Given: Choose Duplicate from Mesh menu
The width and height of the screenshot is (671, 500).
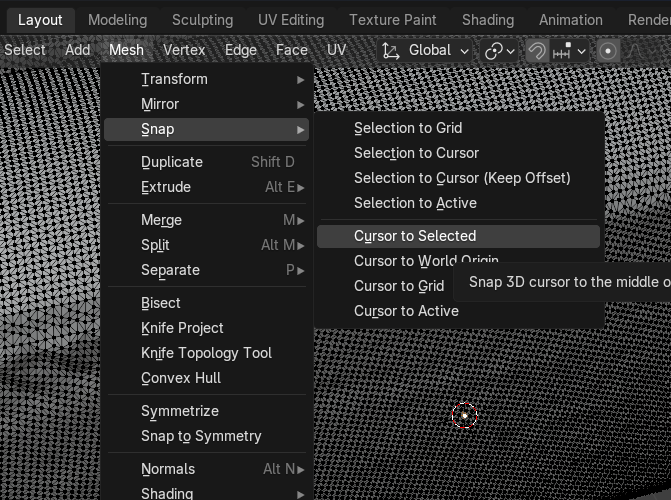Looking at the screenshot, I should (x=206, y=162).
